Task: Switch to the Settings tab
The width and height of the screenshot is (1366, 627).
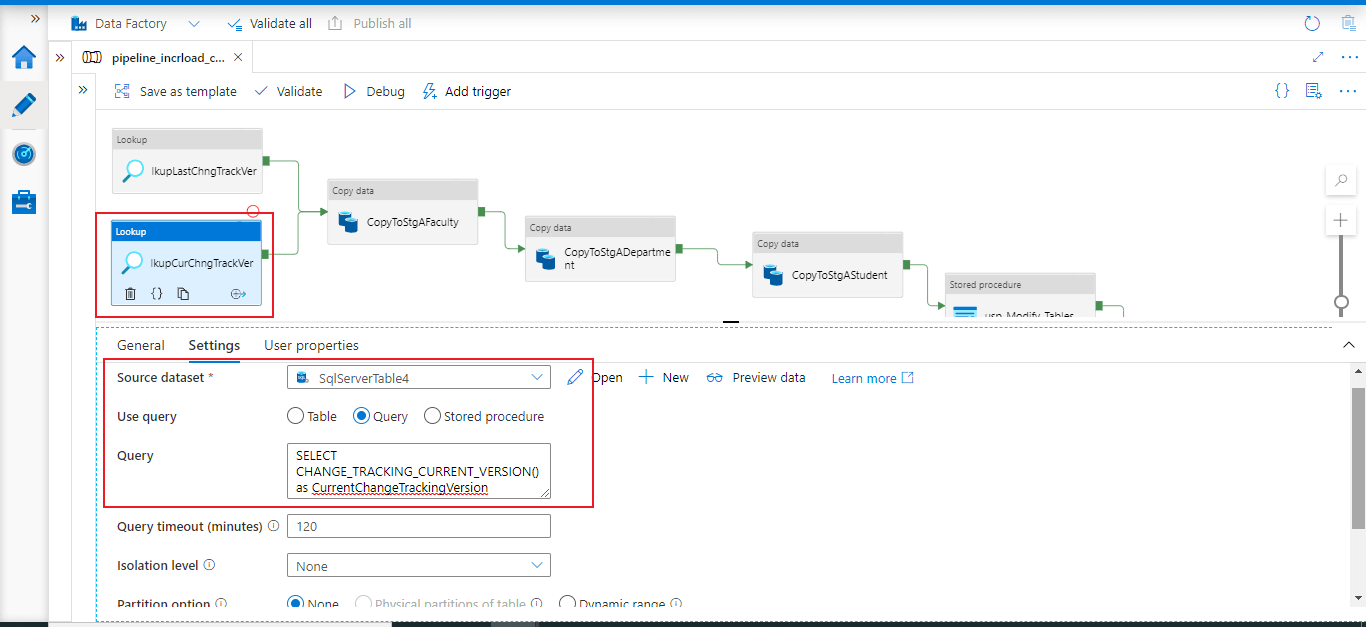Action: point(214,345)
